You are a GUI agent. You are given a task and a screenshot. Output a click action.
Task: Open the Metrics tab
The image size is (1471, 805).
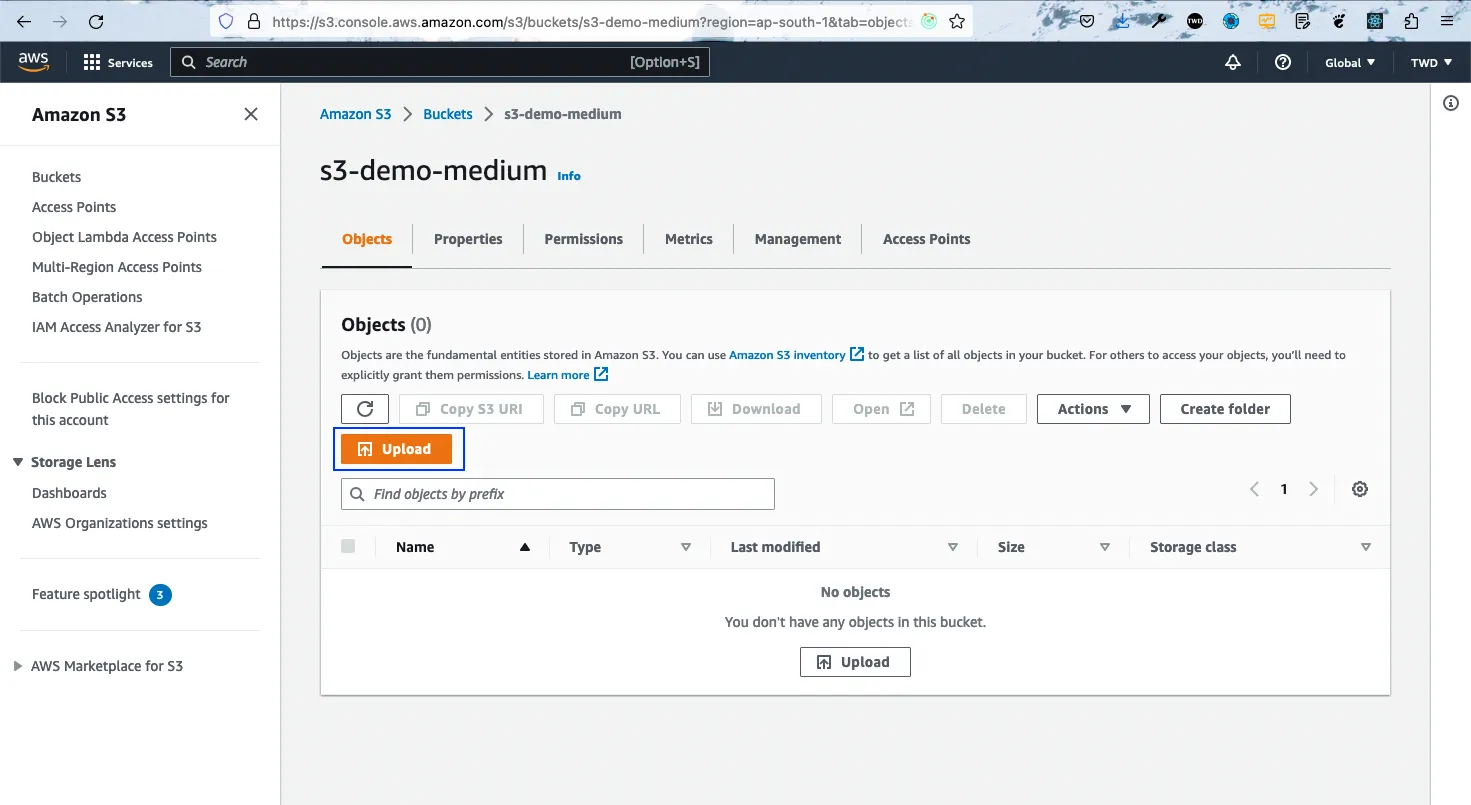coord(689,239)
